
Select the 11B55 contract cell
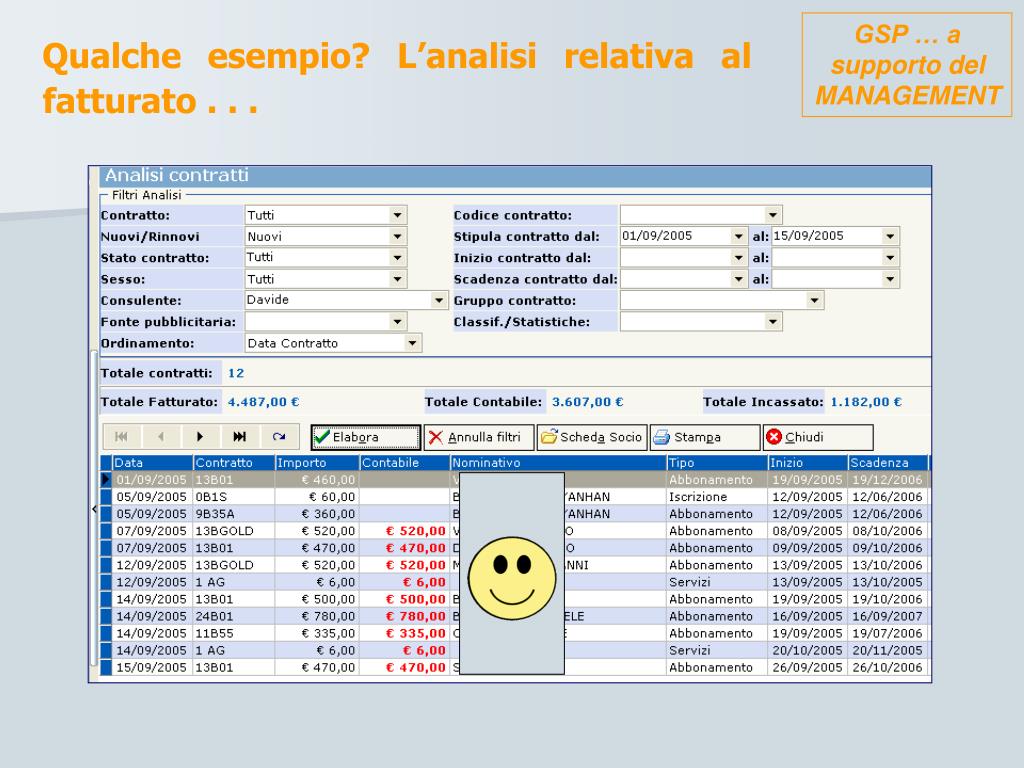234,633
